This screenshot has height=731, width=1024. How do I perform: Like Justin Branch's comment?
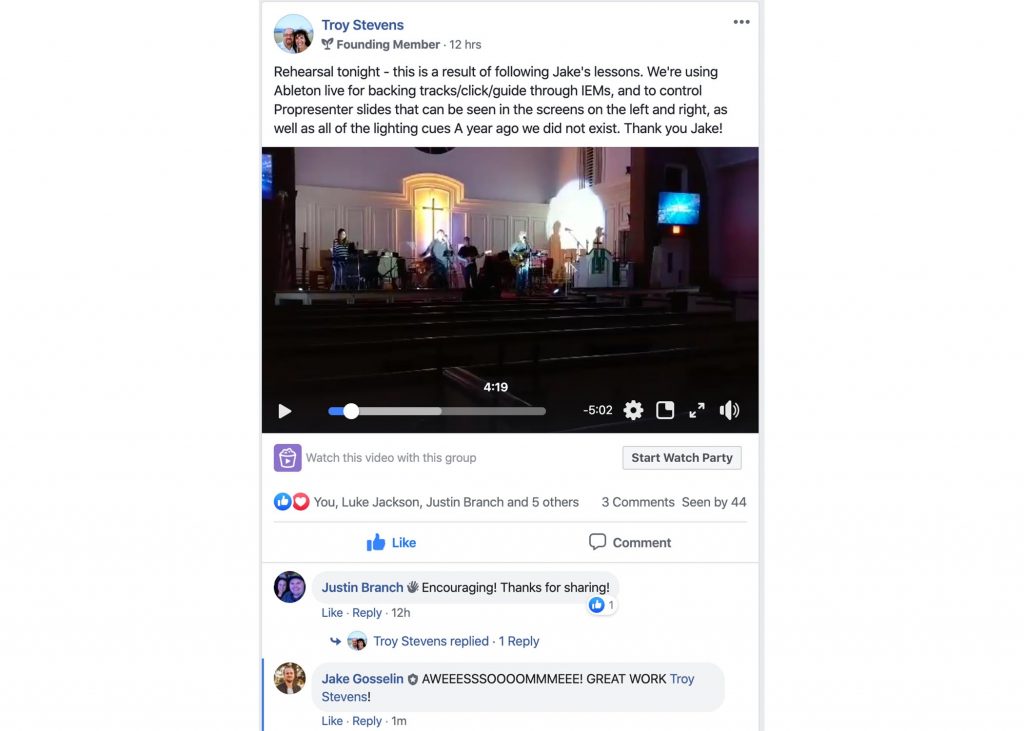click(x=332, y=613)
